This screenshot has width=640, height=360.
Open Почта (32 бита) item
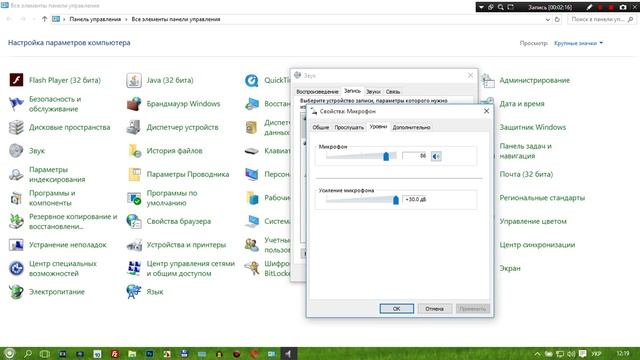click(x=526, y=174)
